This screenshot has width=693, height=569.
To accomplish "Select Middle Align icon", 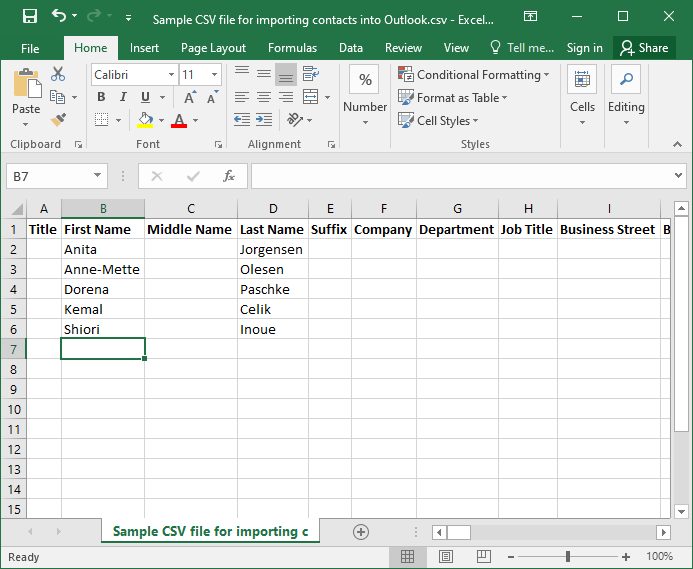I will tap(264, 74).
